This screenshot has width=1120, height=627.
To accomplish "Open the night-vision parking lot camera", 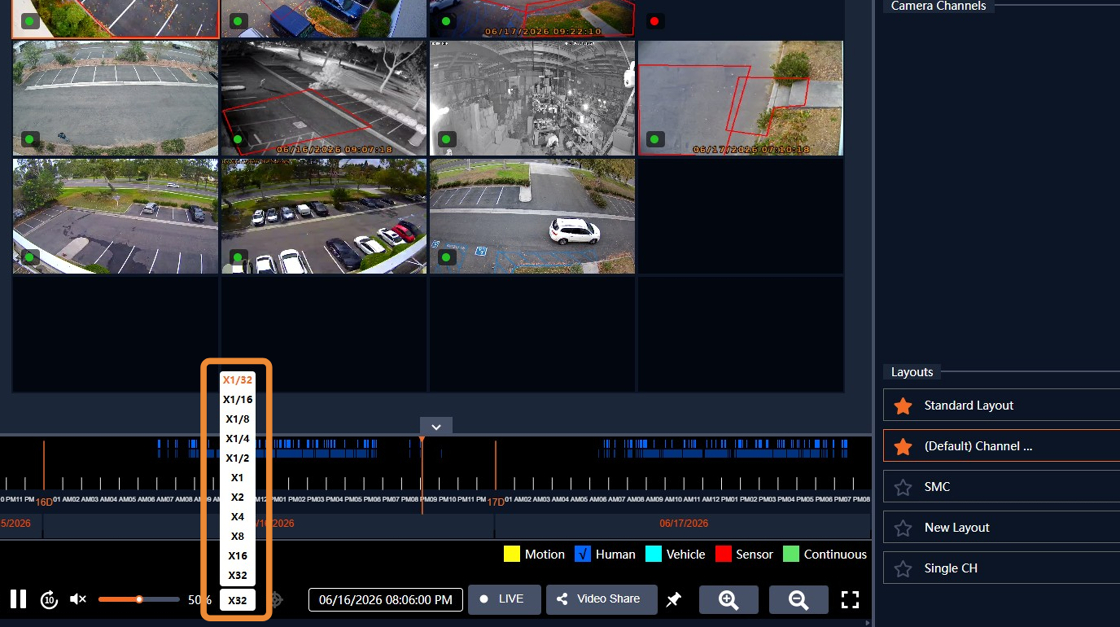I will (x=324, y=98).
